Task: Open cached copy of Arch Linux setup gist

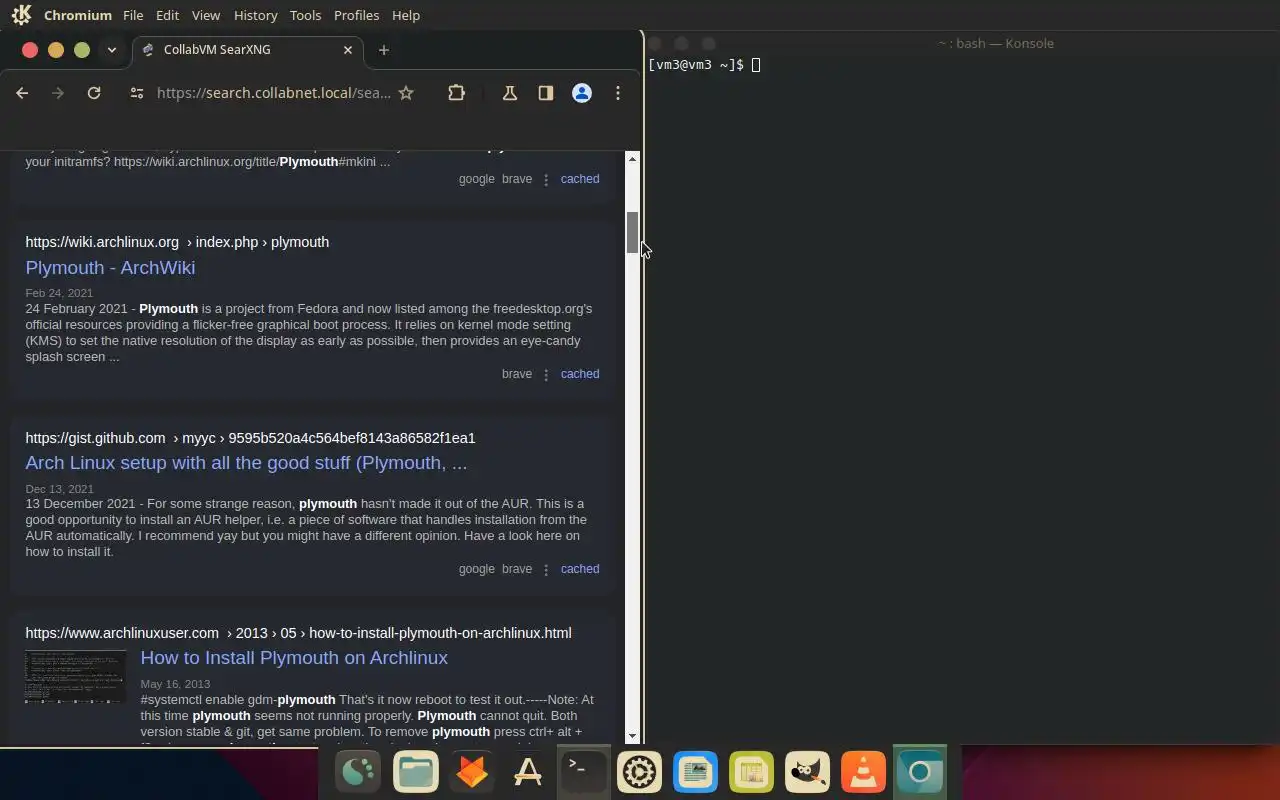Action: tap(580, 569)
